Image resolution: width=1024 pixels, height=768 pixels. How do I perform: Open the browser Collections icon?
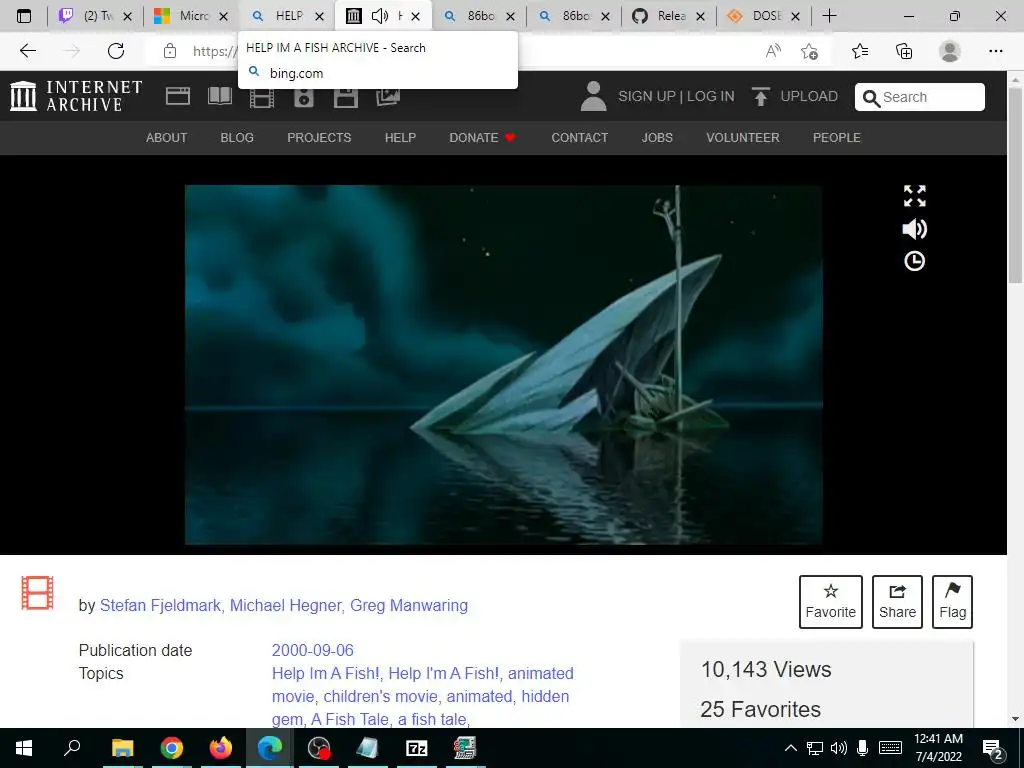pyautogui.click(x=904, y=51)
